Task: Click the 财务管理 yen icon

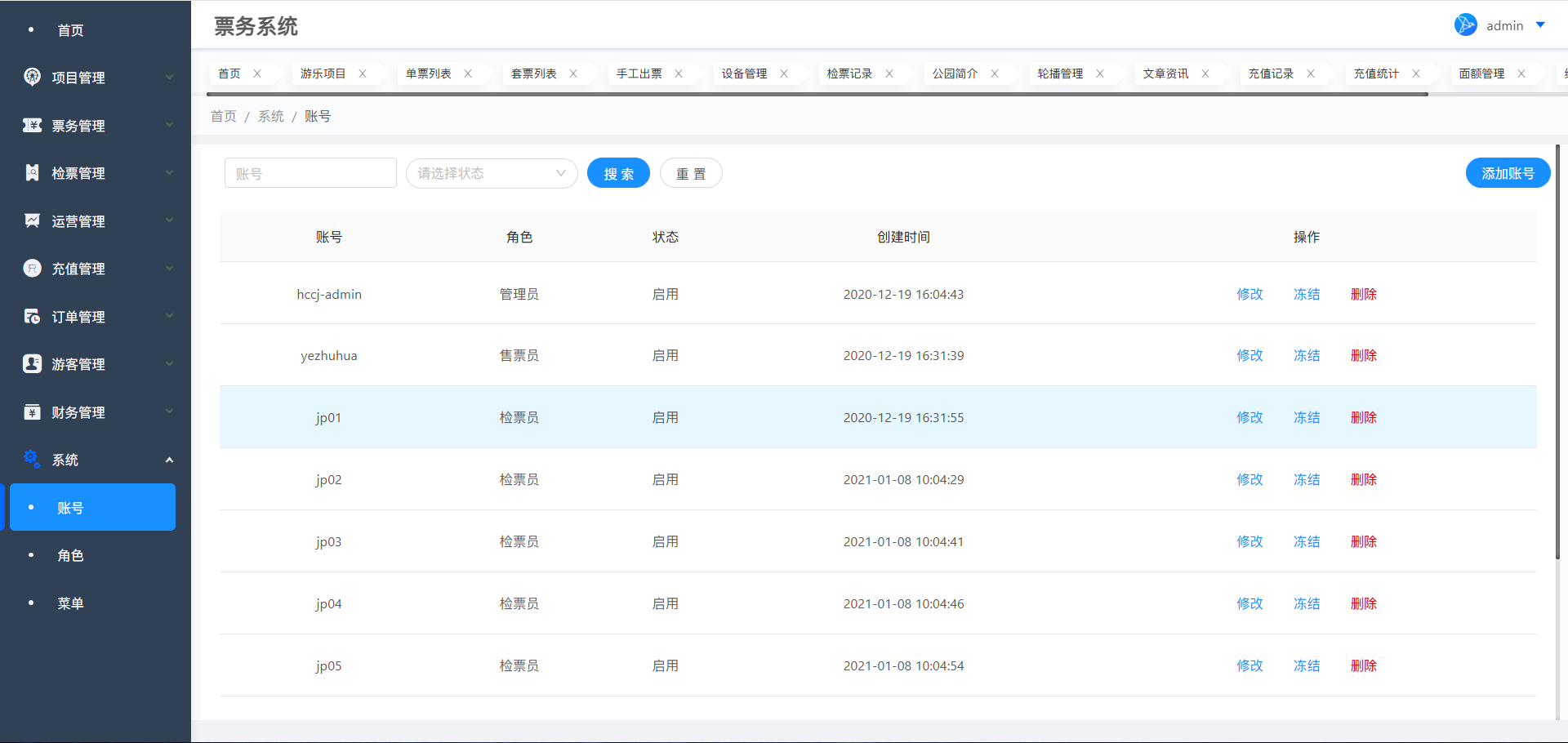Action: coord(32,412)
